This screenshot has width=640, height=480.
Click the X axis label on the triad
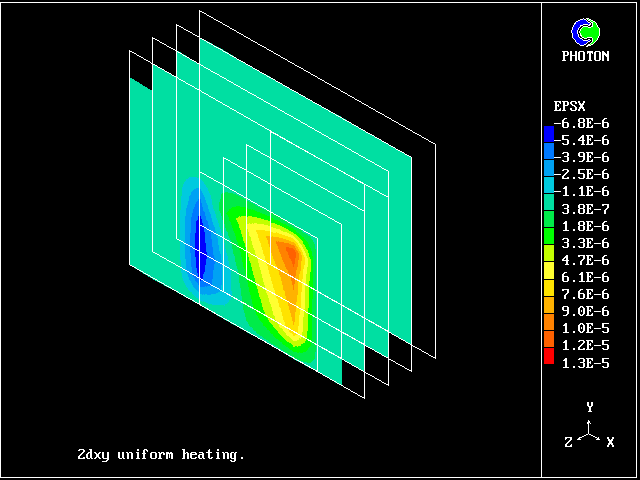point(610,442)
